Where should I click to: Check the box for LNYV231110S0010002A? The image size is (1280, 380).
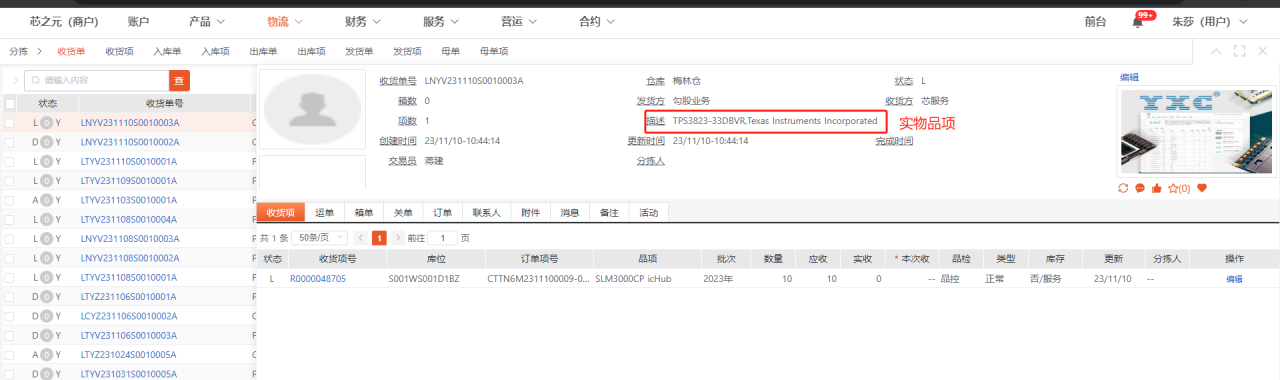point(10,142)
